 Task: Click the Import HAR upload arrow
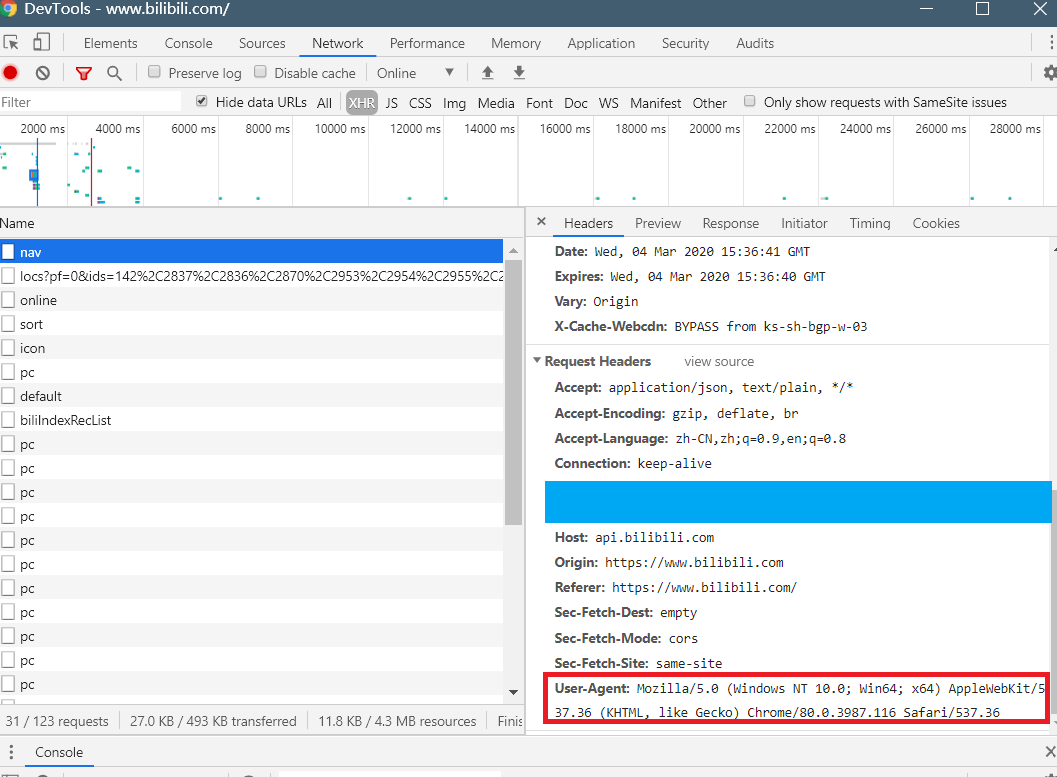coord(487,72)
